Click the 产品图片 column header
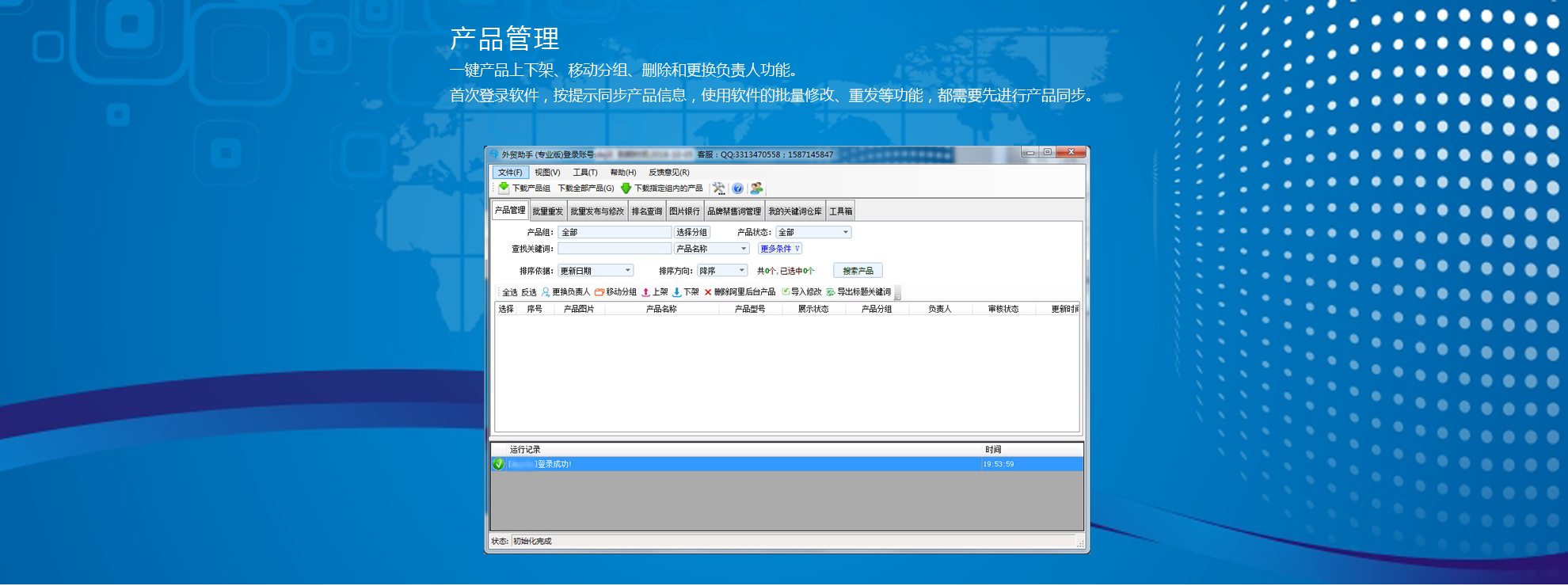This screenshot has height=586, width=1568. click(579, 309)
